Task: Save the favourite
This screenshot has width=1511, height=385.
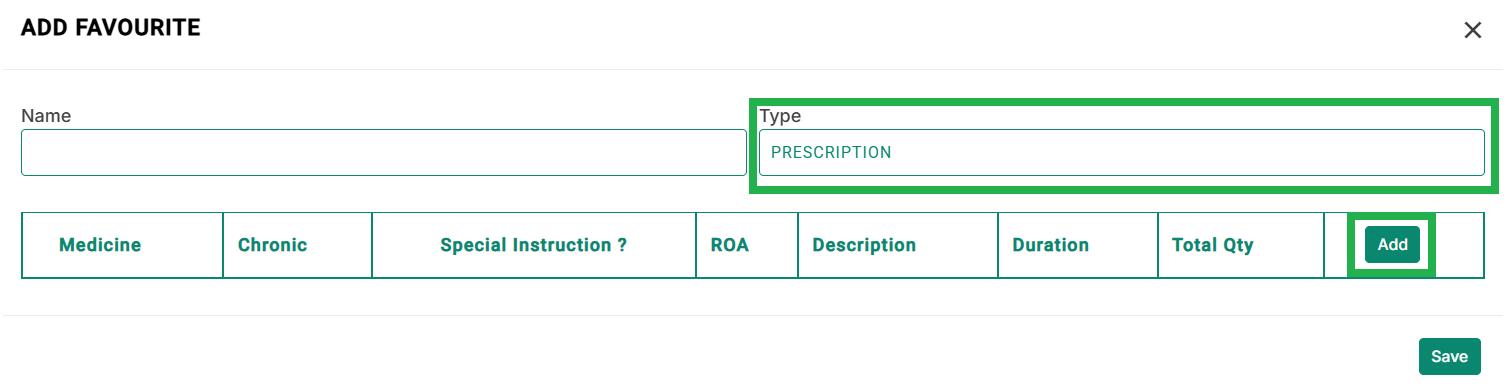Action: tap(1449, 356)
